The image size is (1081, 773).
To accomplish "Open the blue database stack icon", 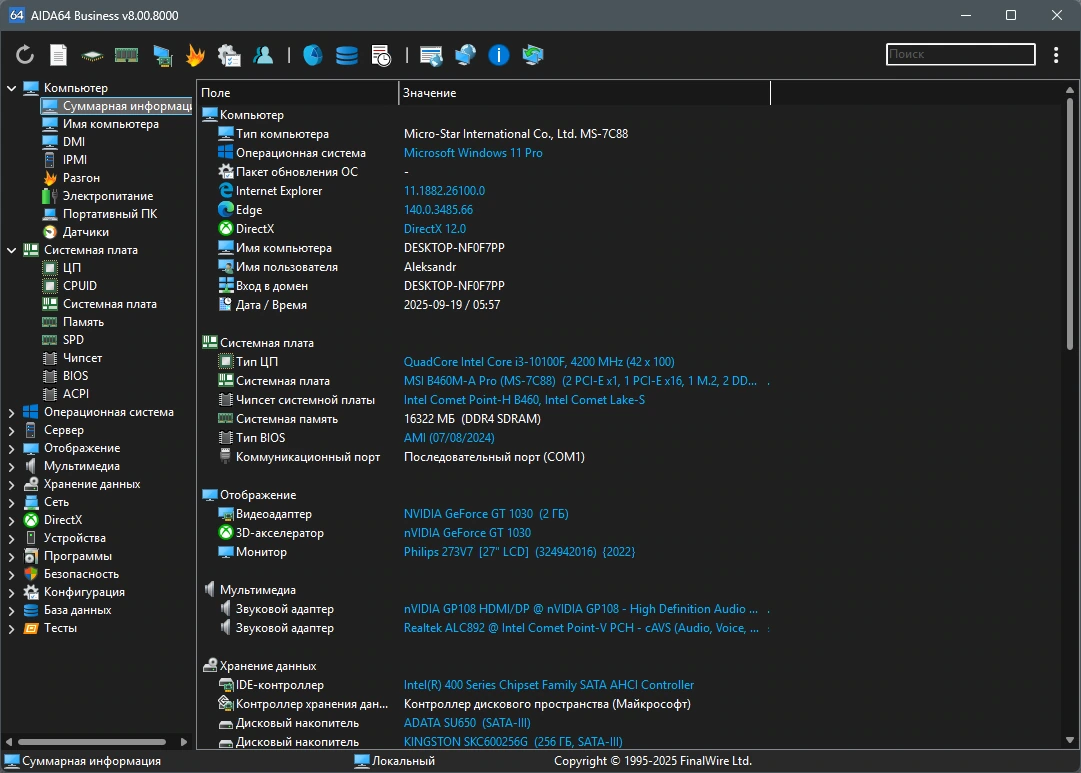I will click(x=347, y=55).
